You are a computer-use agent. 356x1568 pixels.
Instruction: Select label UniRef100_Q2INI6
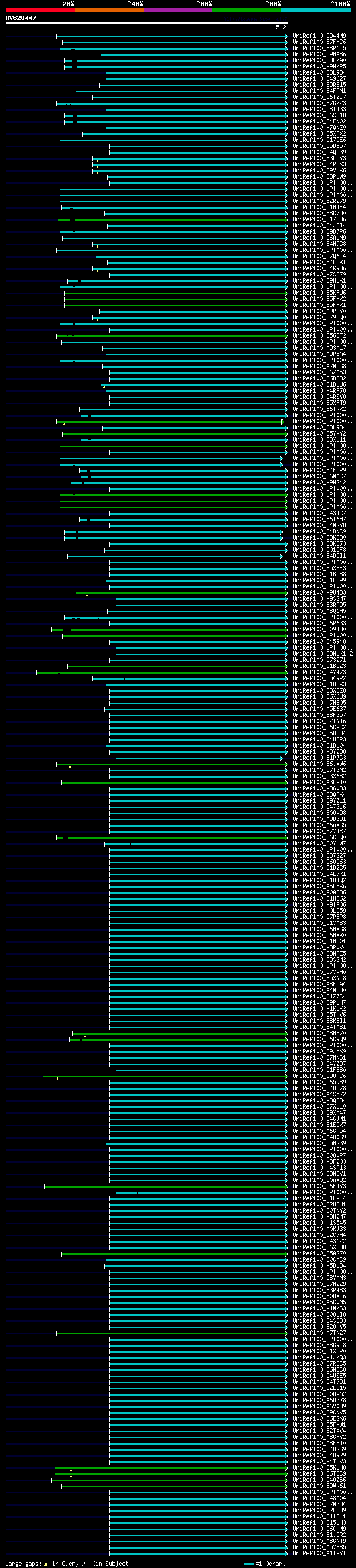[x=319, y=721]
